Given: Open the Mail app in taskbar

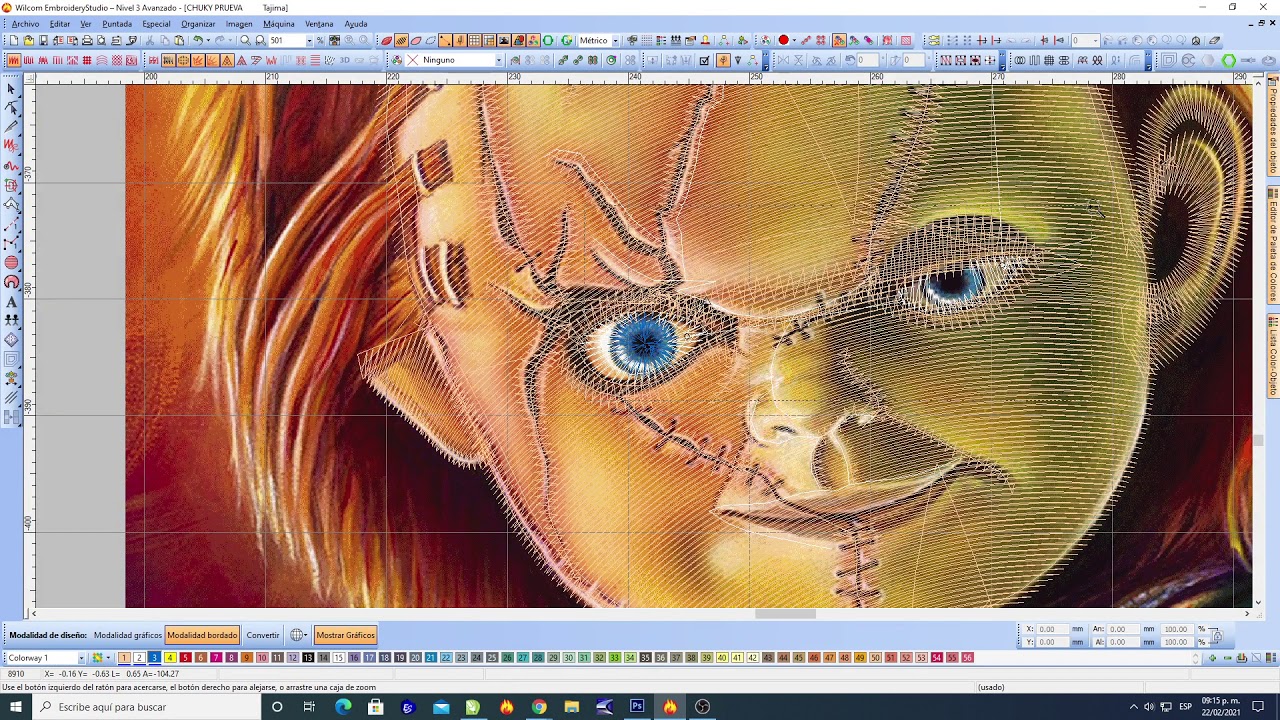Looking at the screenshot, I should click(x=441, y=707).
